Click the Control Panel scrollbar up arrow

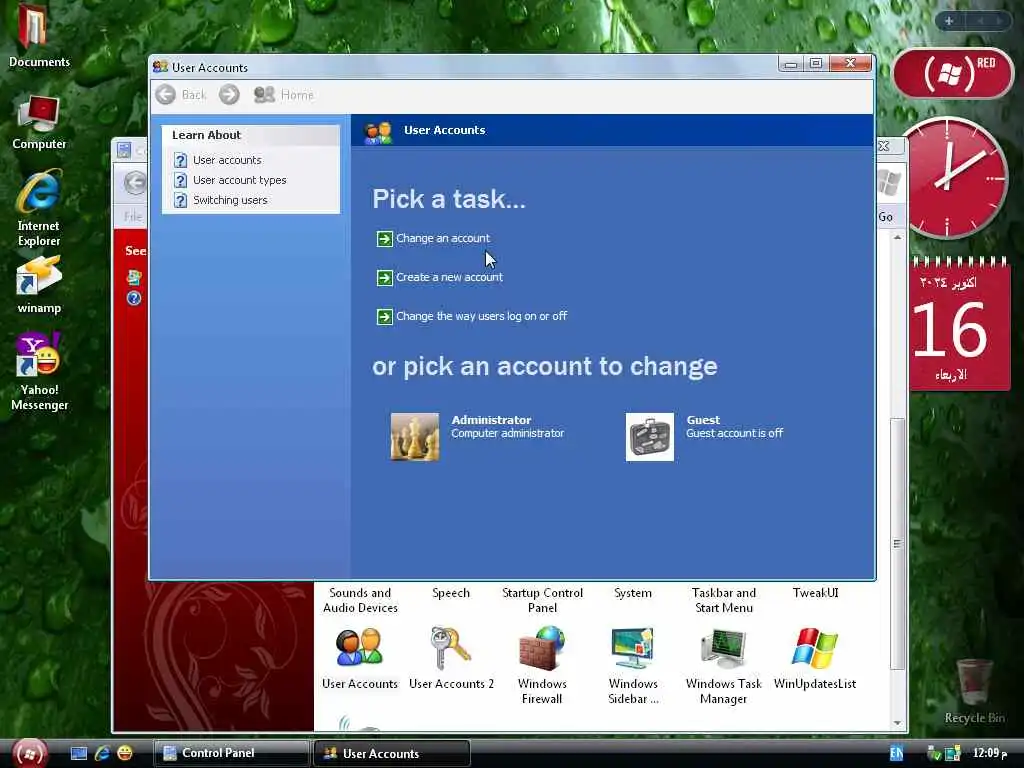pyautogui.click(x=898, y=238)
